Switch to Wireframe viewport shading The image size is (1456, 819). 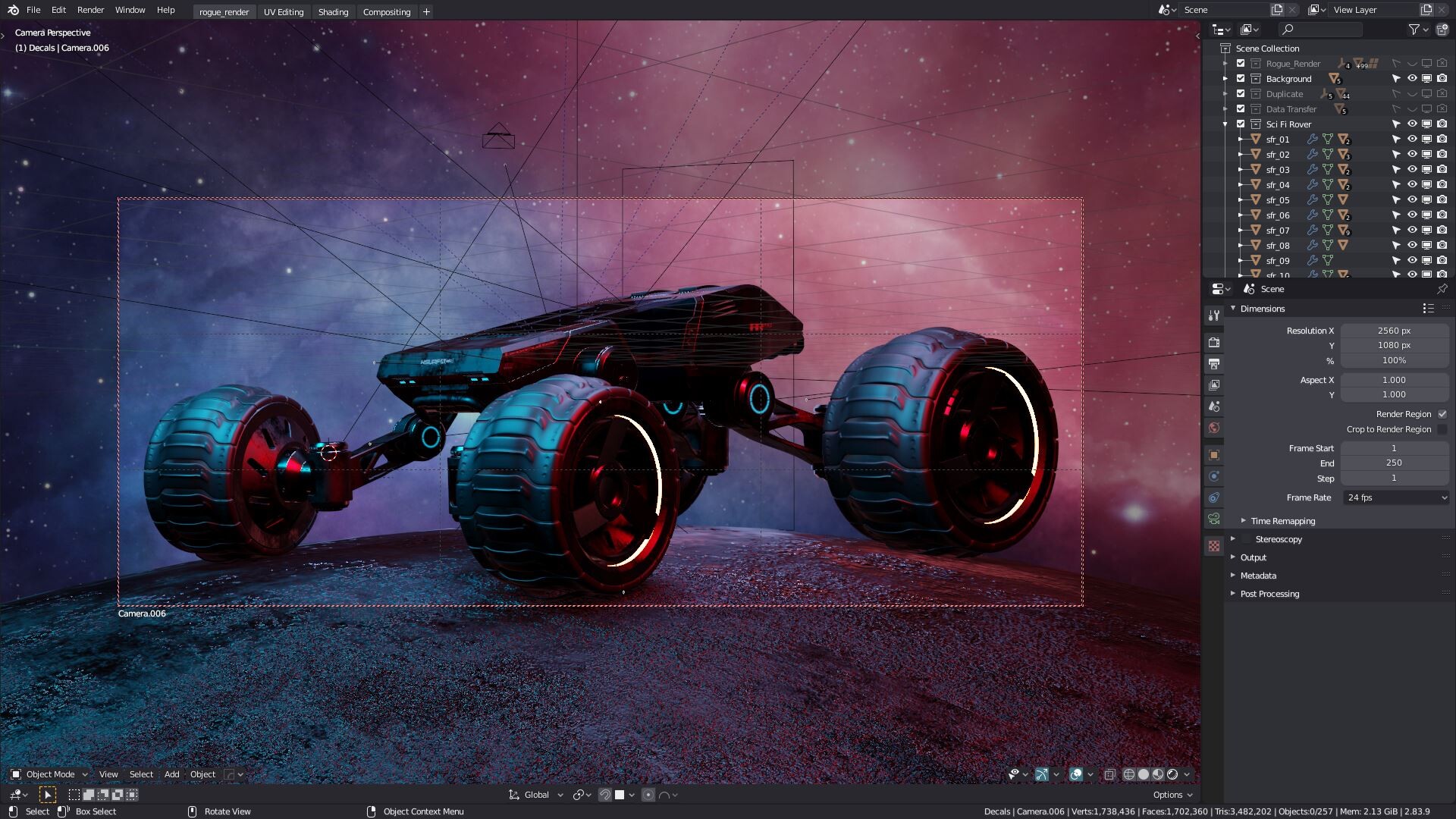pyautogui.click(x=1129, y=774)
